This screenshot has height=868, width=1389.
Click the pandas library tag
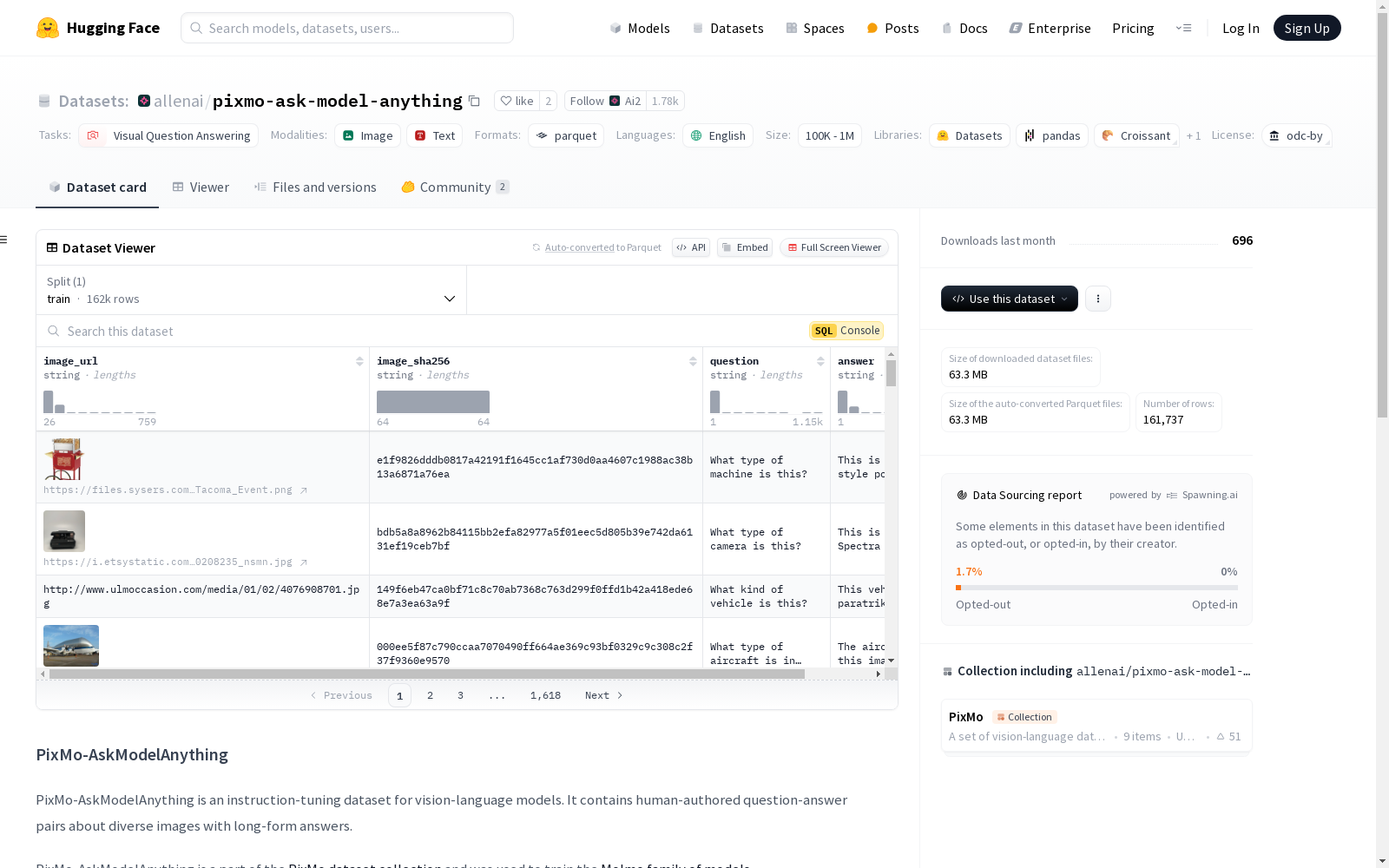(1052, 135)
